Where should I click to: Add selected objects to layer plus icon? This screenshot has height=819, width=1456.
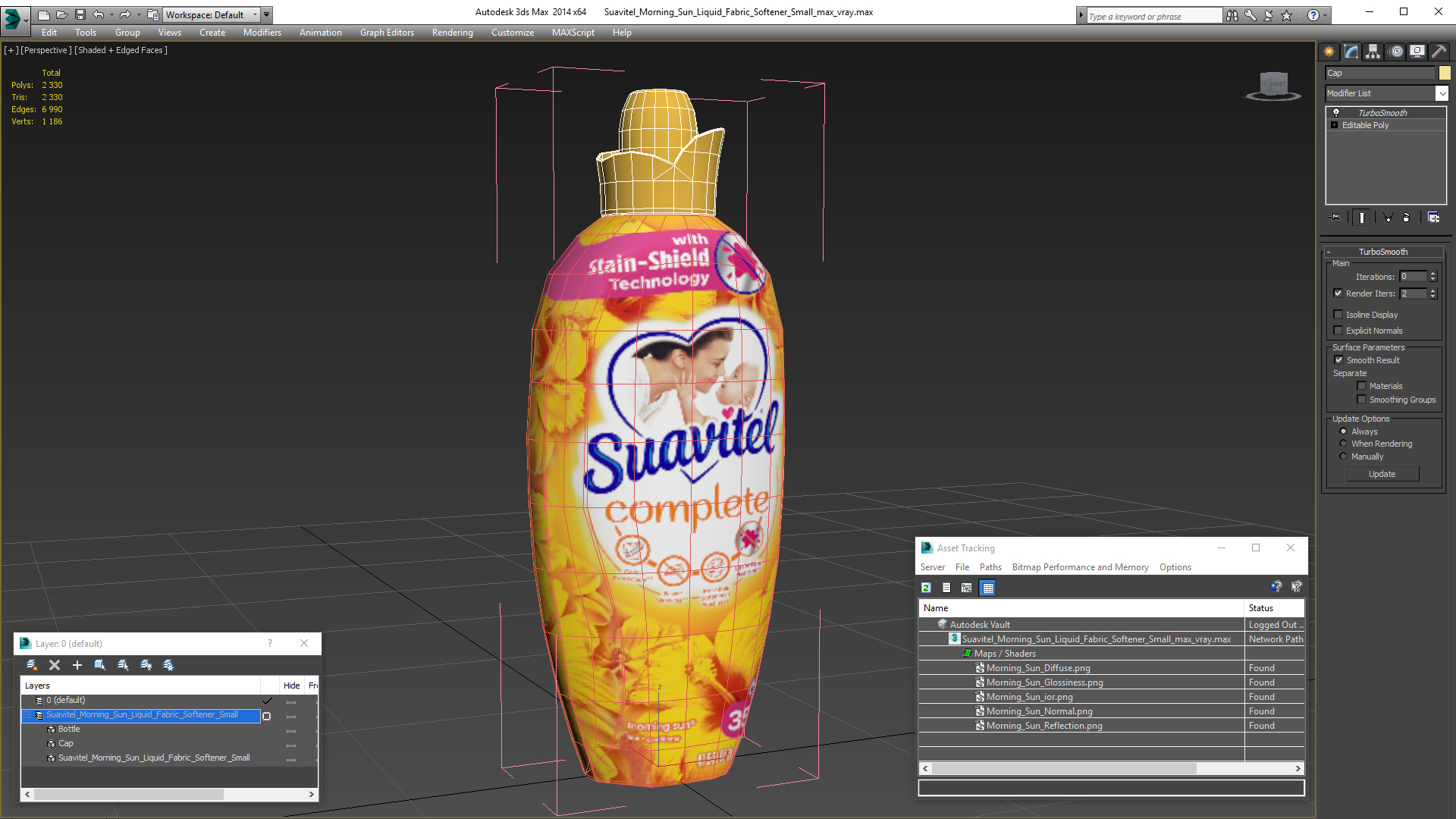77,665
